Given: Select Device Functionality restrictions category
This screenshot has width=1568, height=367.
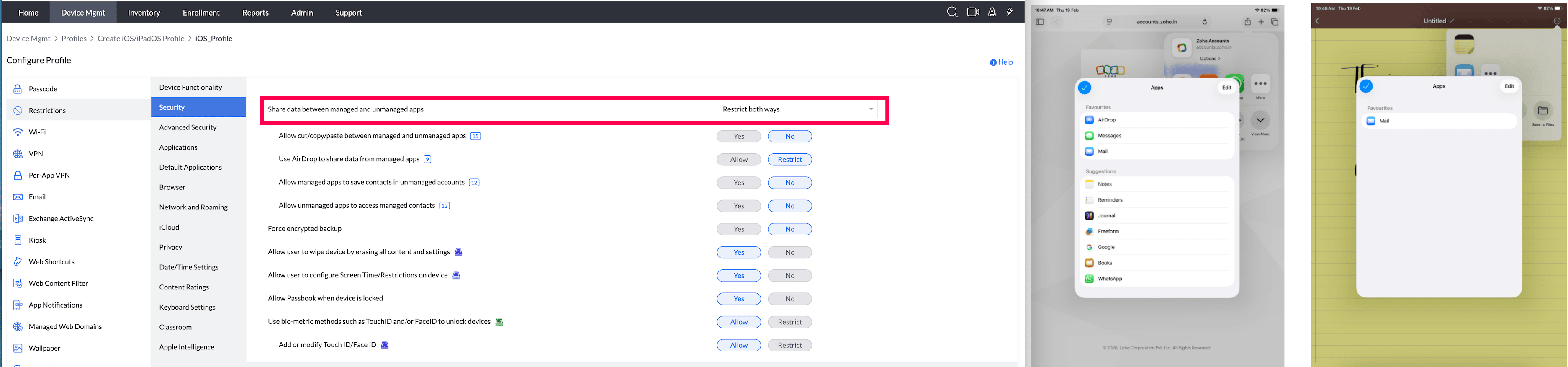Looking at the screenshot, I should (x=198, y=87).
